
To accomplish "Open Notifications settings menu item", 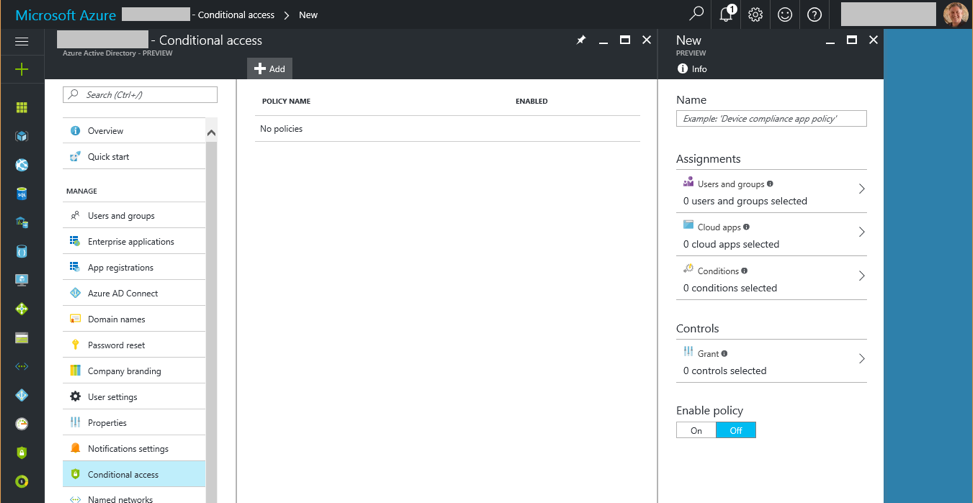I will point(134,449).
